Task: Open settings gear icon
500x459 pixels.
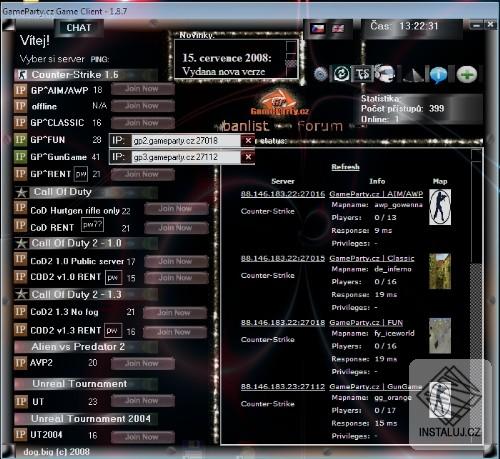Action: 321,74
